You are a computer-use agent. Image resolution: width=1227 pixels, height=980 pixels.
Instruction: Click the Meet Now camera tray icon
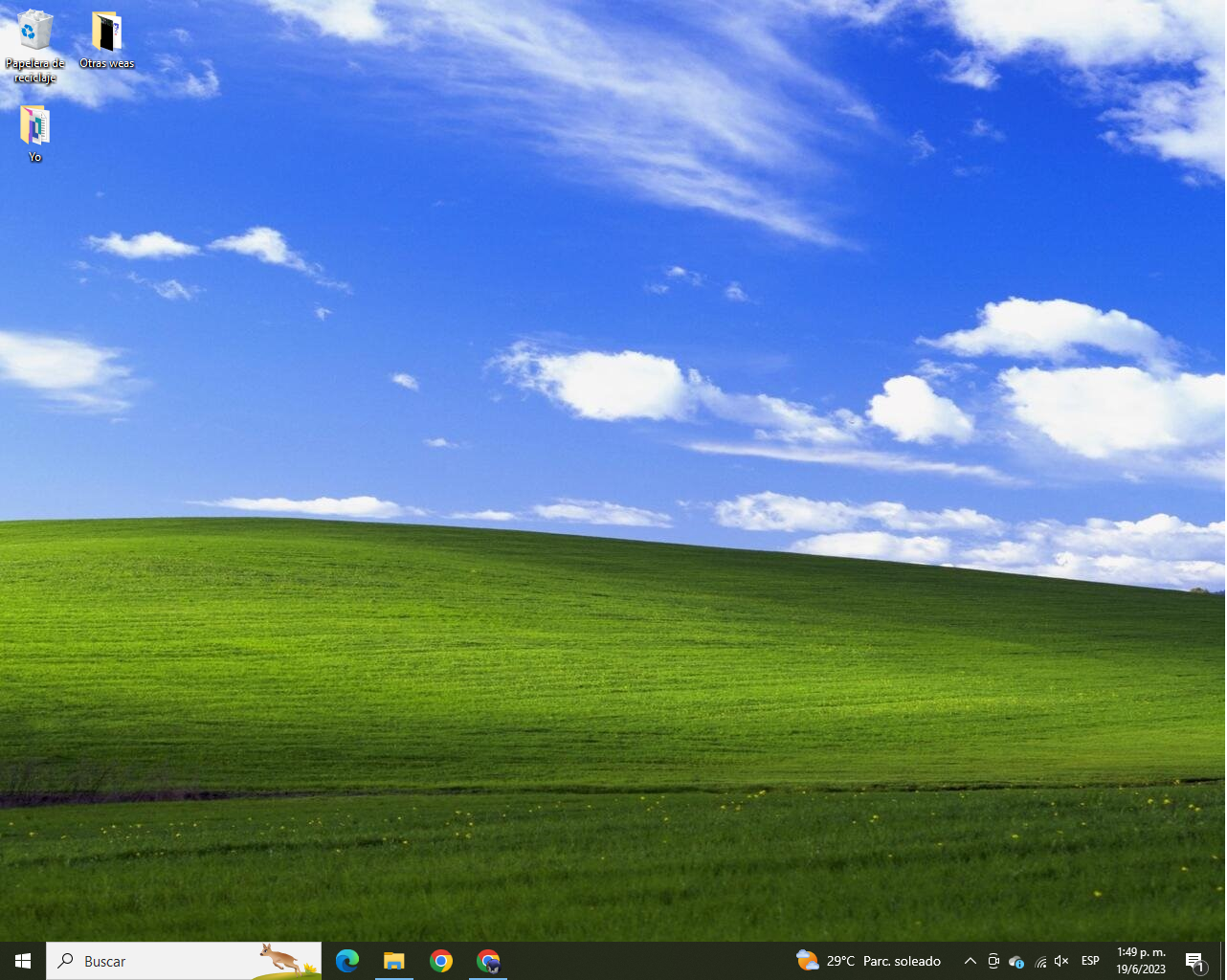point(993,961)
